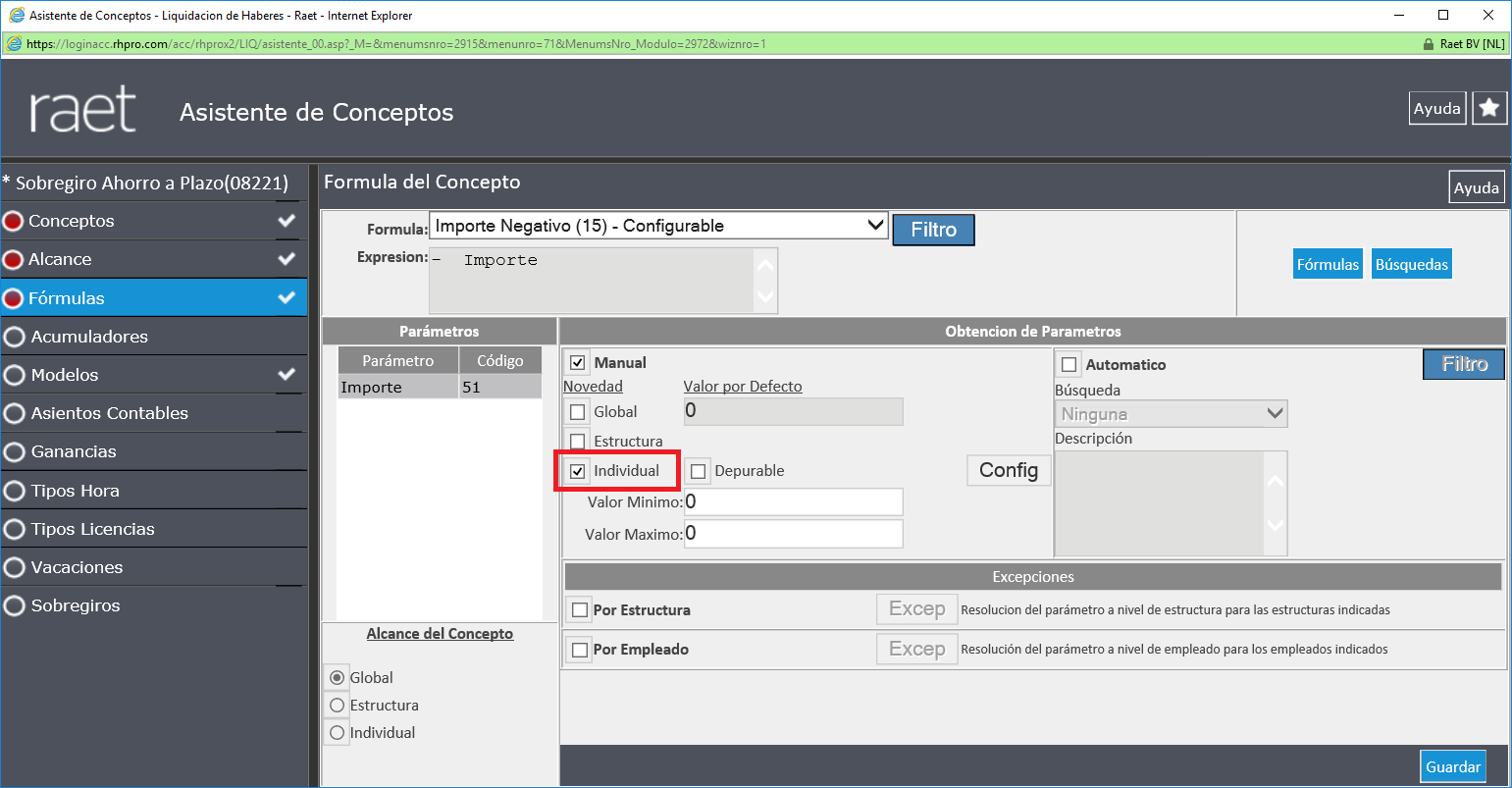Click Guardar to save
The image size is (1512, 788).
[1453, 766]
